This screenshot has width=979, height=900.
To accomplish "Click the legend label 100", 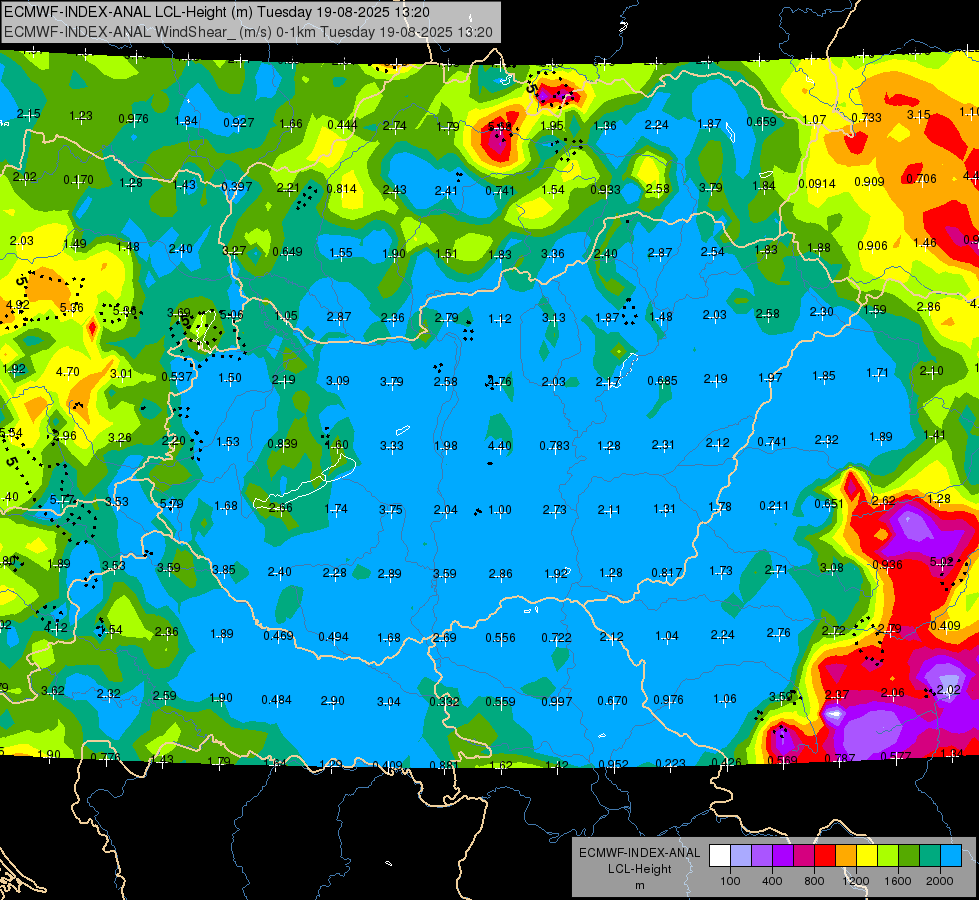I will pos(730,881).
